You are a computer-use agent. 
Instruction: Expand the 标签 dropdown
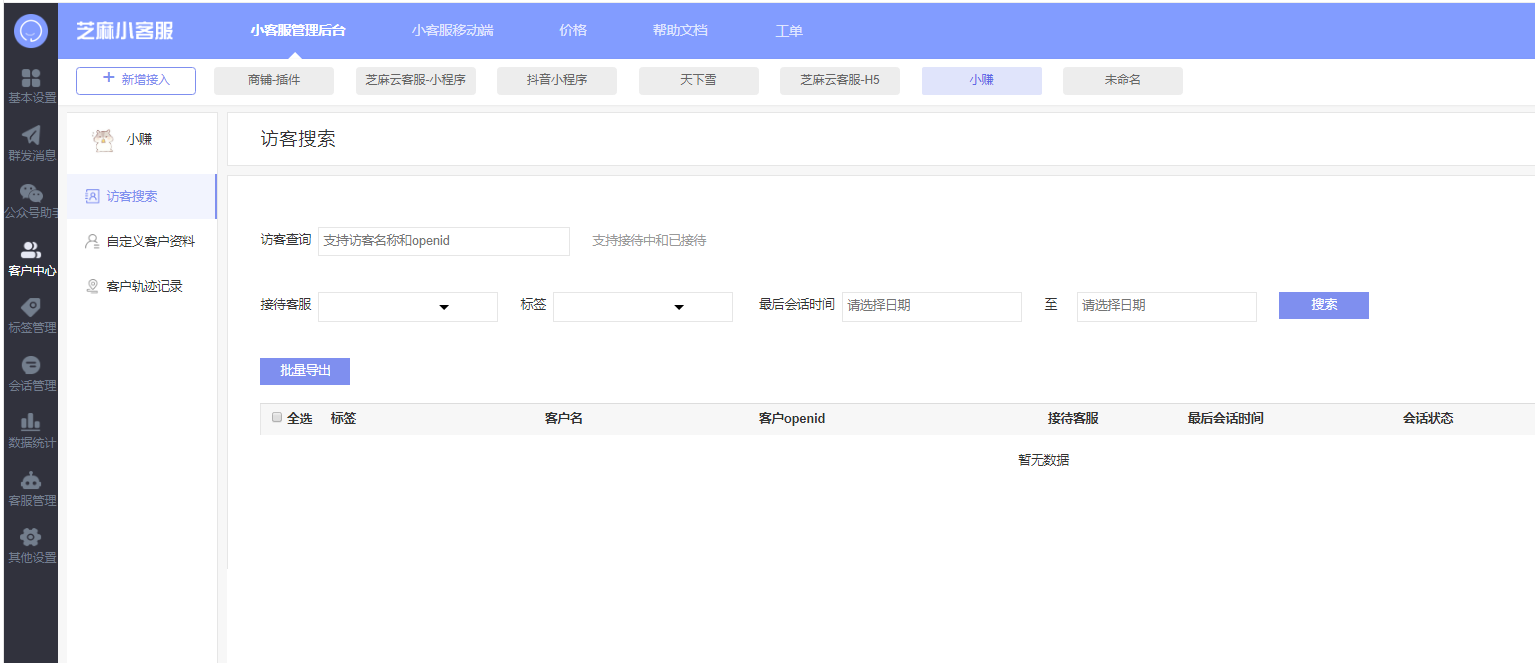coord(643,307)
